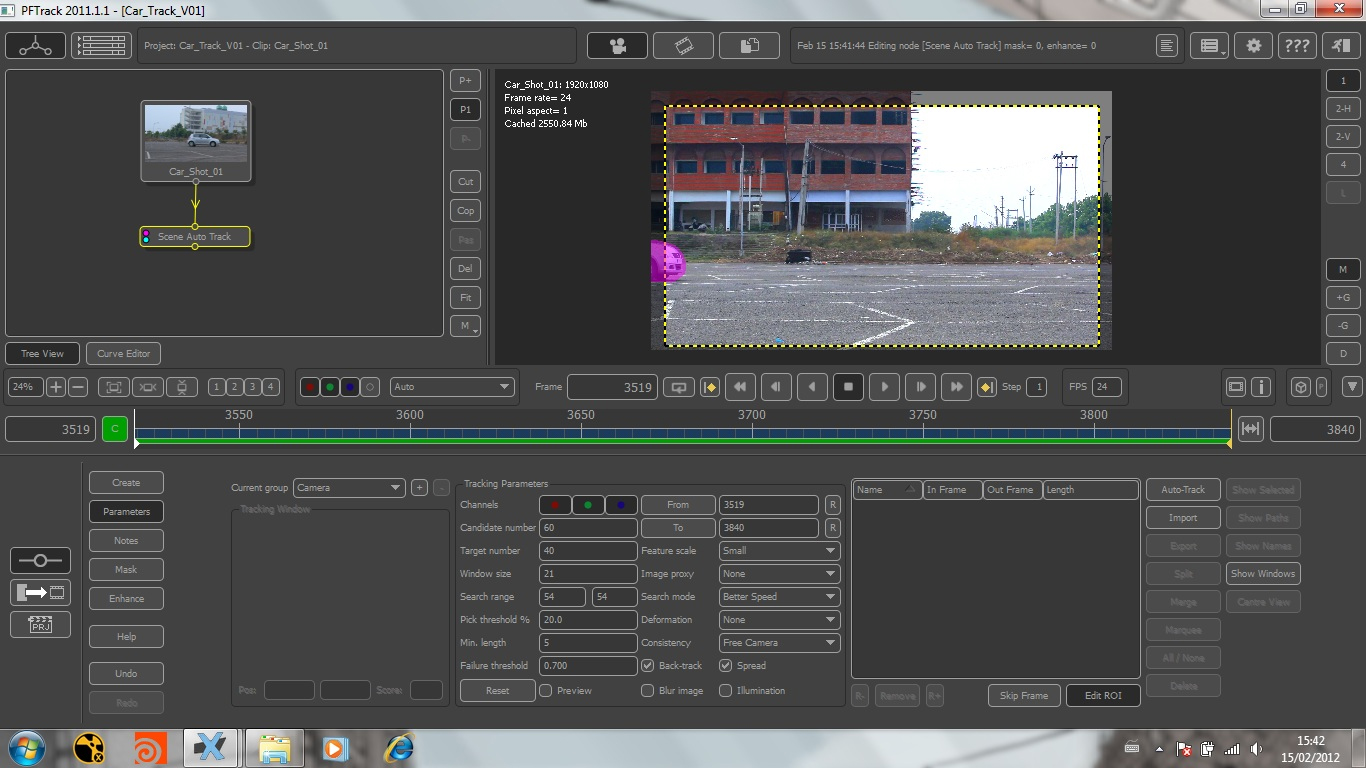
Task: Zoom in viewer with plus button
Action: pos(56,387)
